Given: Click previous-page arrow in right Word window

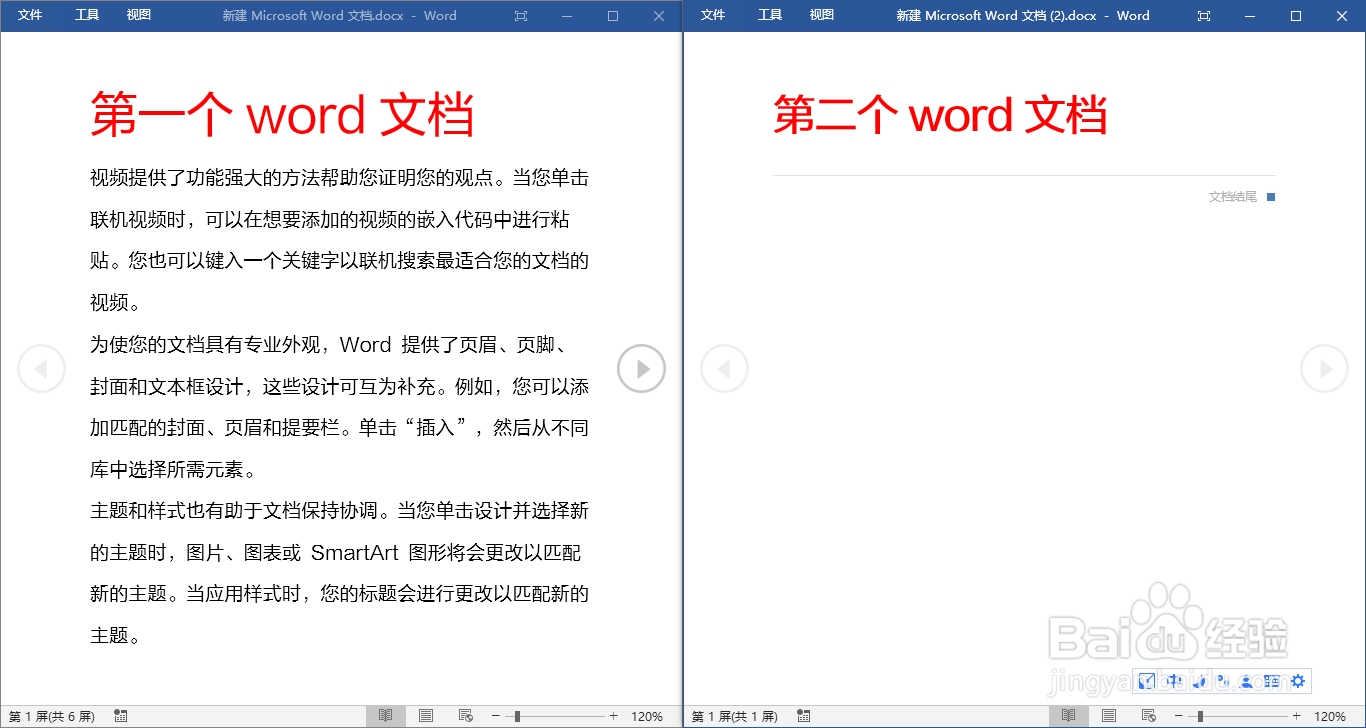Looking at the screenshot, I should (x=724, y=369).
